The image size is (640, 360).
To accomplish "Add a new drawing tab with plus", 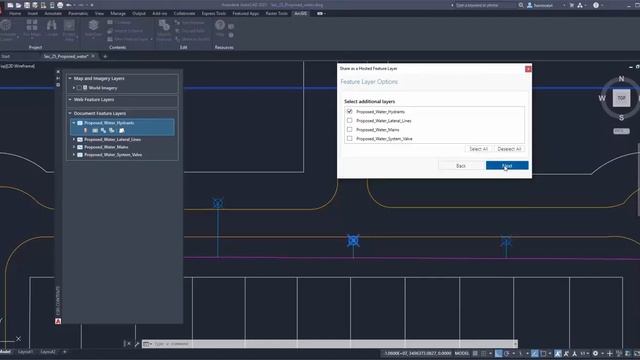I will point(105,56).
